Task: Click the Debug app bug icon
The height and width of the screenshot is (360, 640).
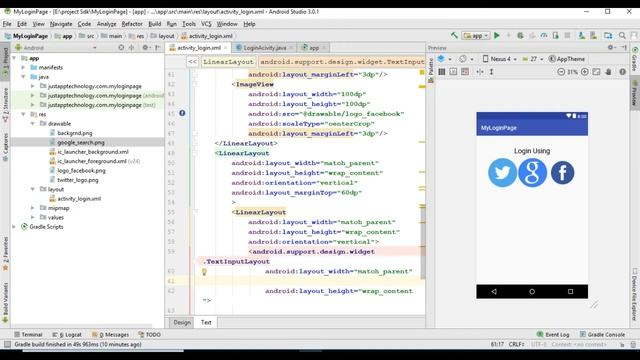Action: pyautogui.click(x=520, y=36)
